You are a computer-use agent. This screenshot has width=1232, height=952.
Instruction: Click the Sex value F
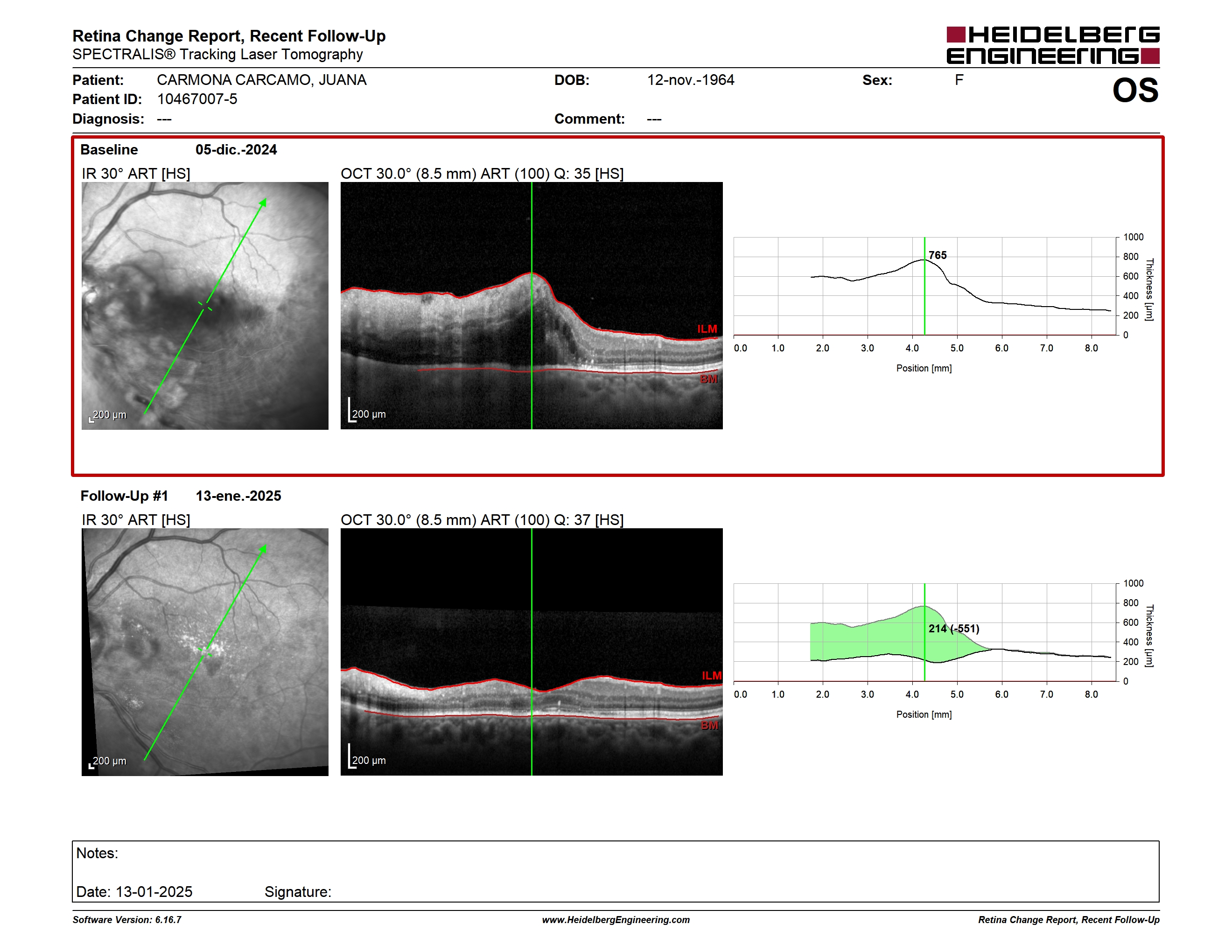tap(959, 80)
